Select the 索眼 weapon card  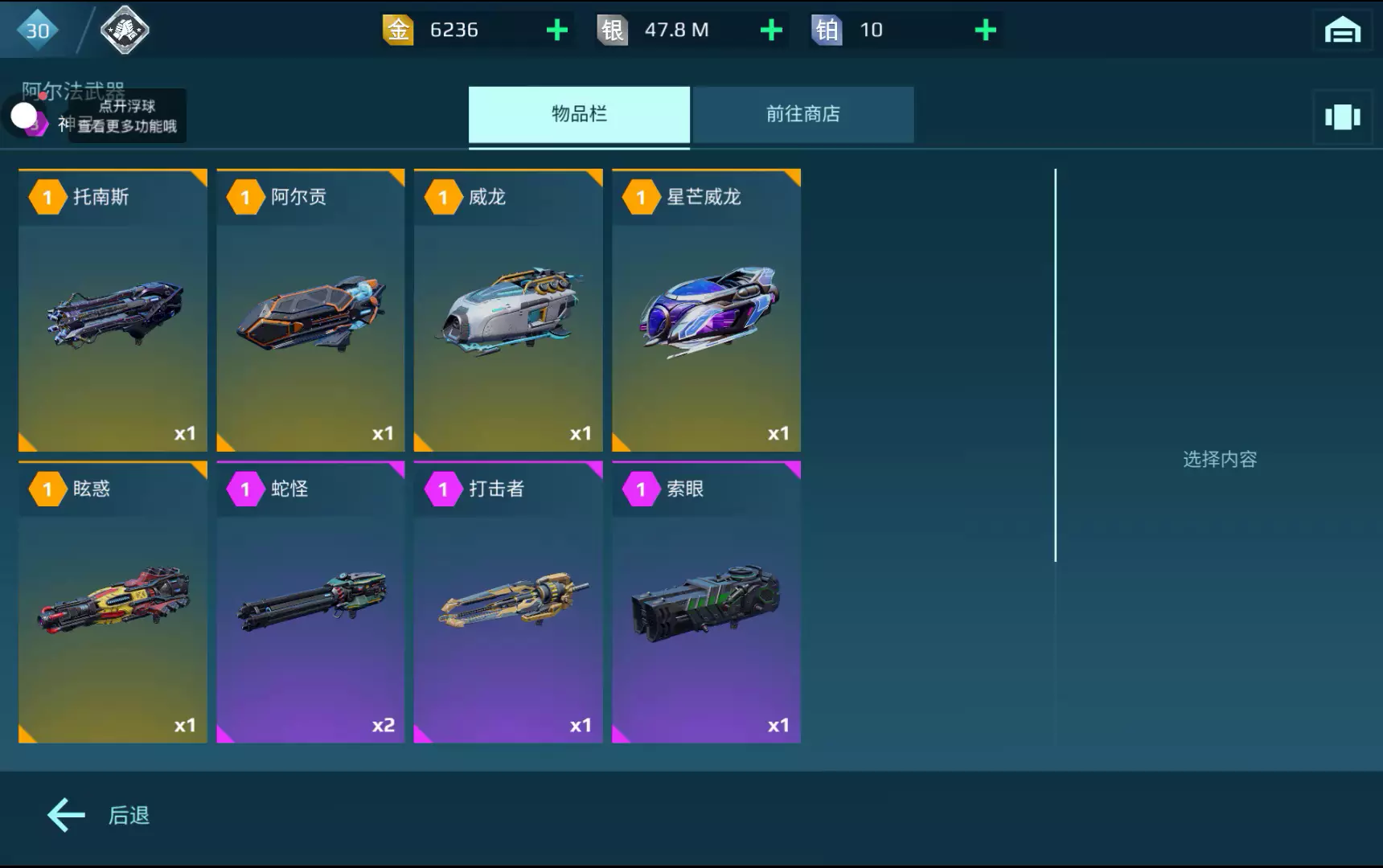[706, 602]
